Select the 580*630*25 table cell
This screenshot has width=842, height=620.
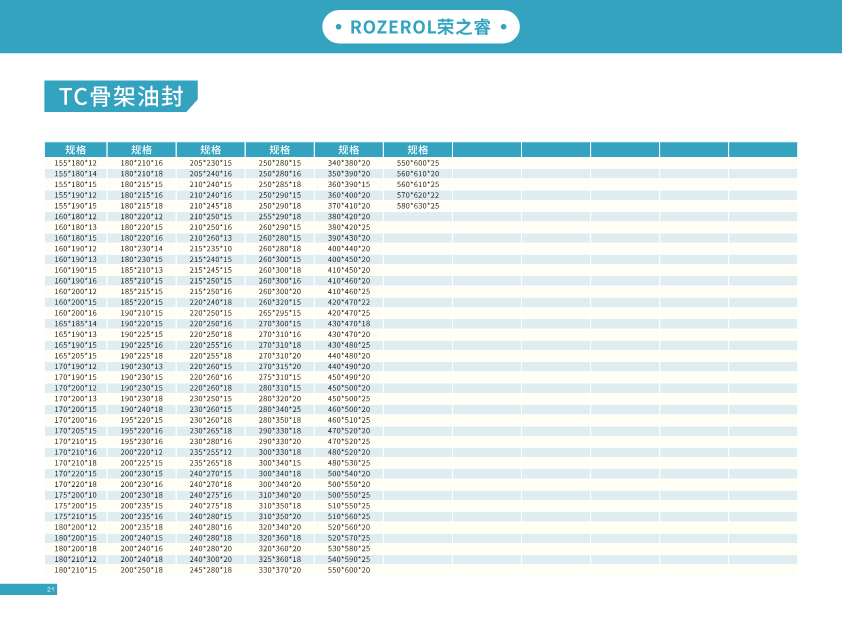[x=418, y=205]
